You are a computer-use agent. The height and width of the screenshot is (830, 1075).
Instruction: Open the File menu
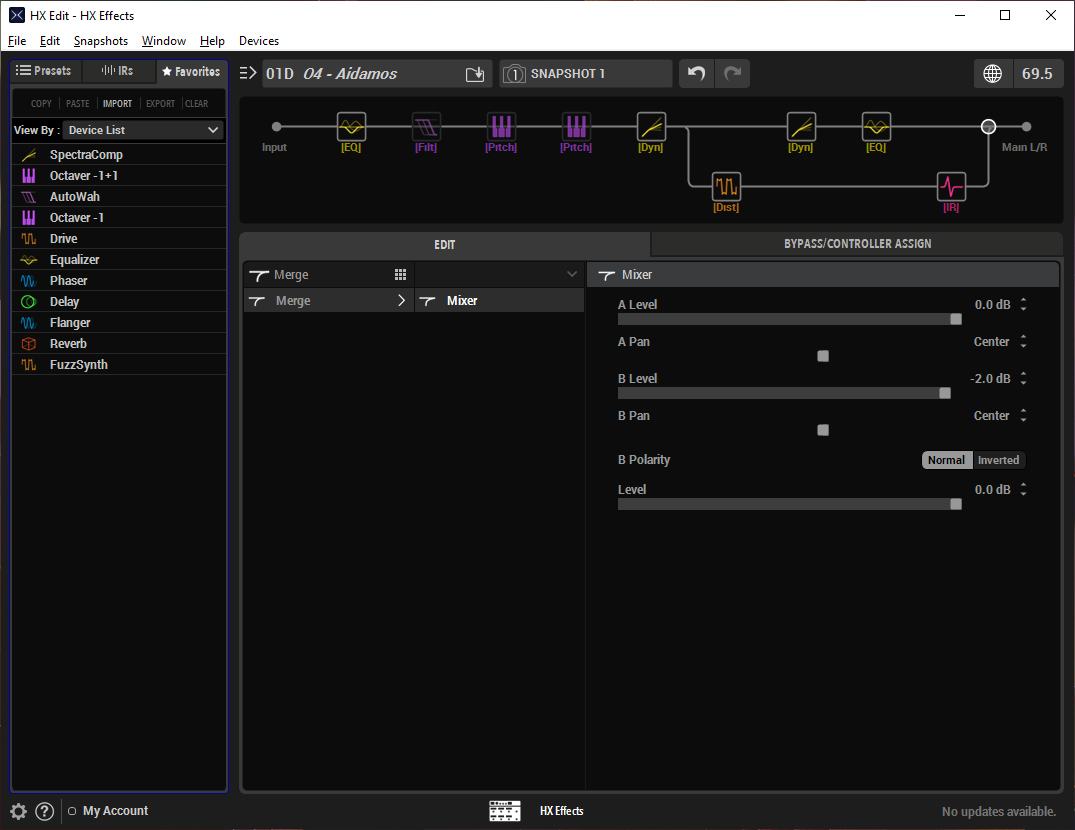(x=16, y=41)
